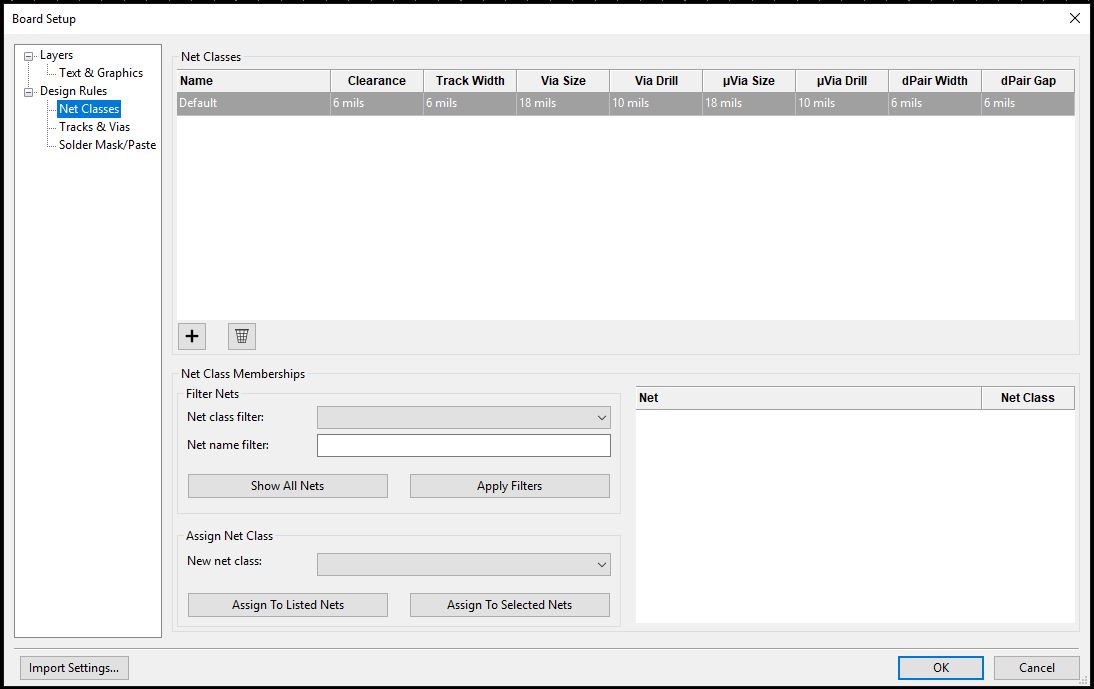
Task: Click Assign To Selected Nets
Action: 509,605
